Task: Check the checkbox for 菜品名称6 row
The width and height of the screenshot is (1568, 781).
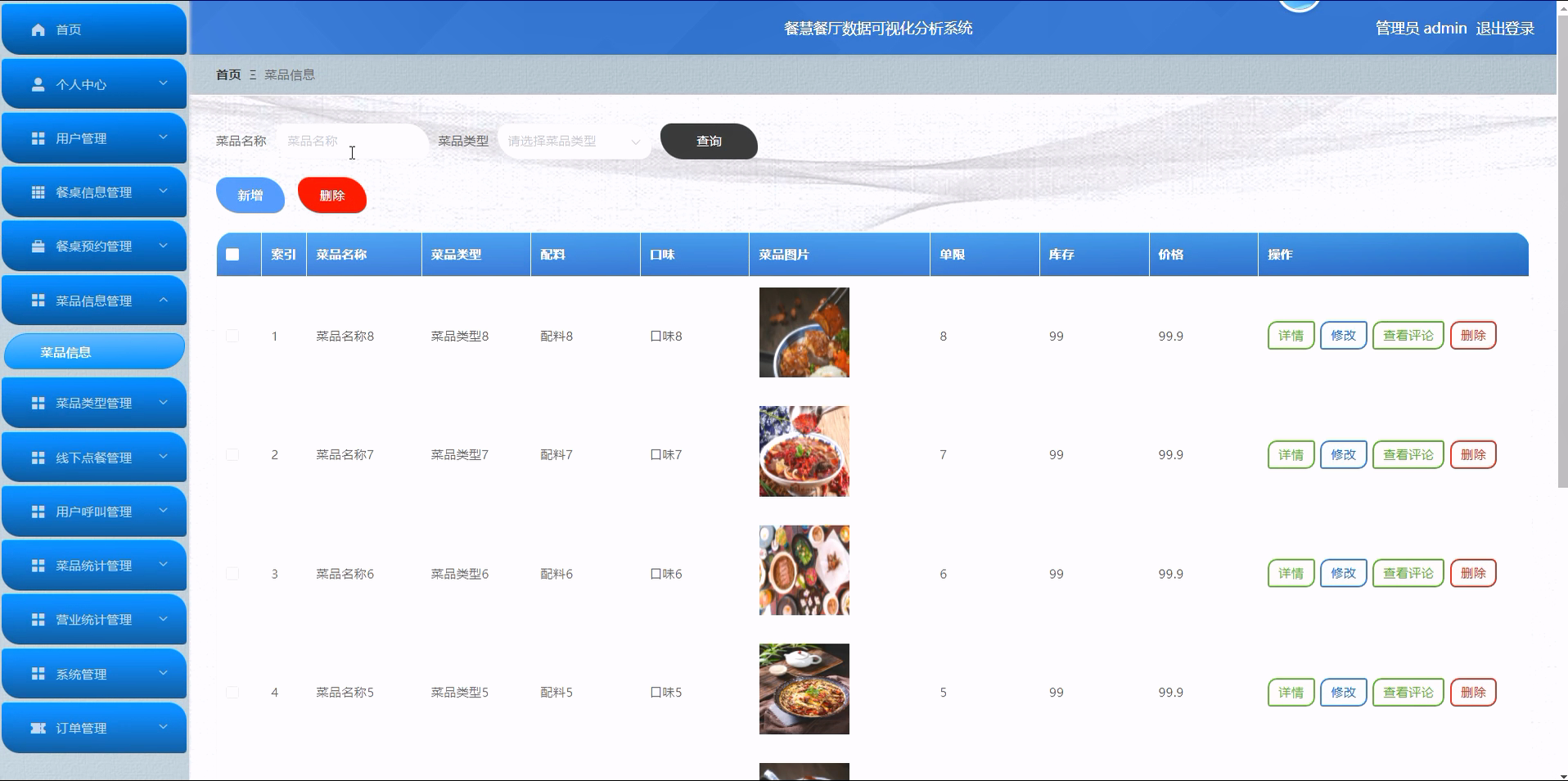Action: coord(232,573)
